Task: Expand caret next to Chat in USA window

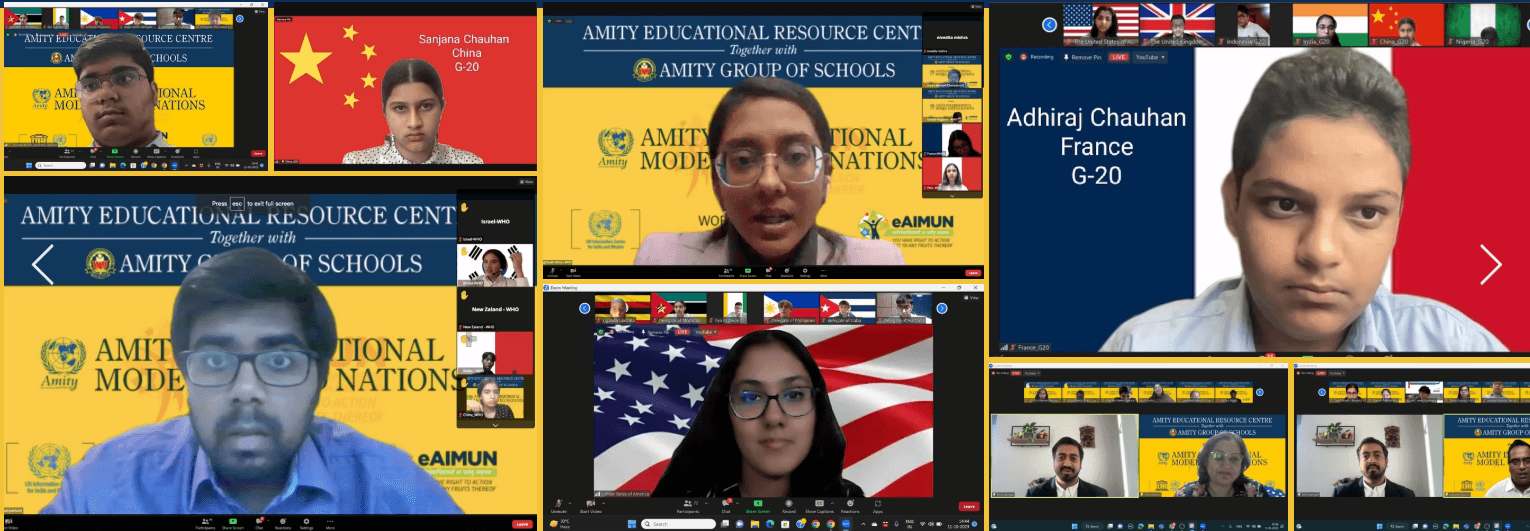Action: click(737, 503)
